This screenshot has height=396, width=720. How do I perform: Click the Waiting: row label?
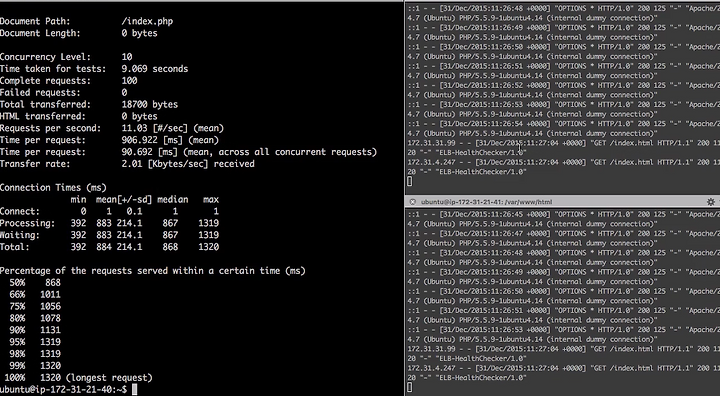(x=20, y=235)
